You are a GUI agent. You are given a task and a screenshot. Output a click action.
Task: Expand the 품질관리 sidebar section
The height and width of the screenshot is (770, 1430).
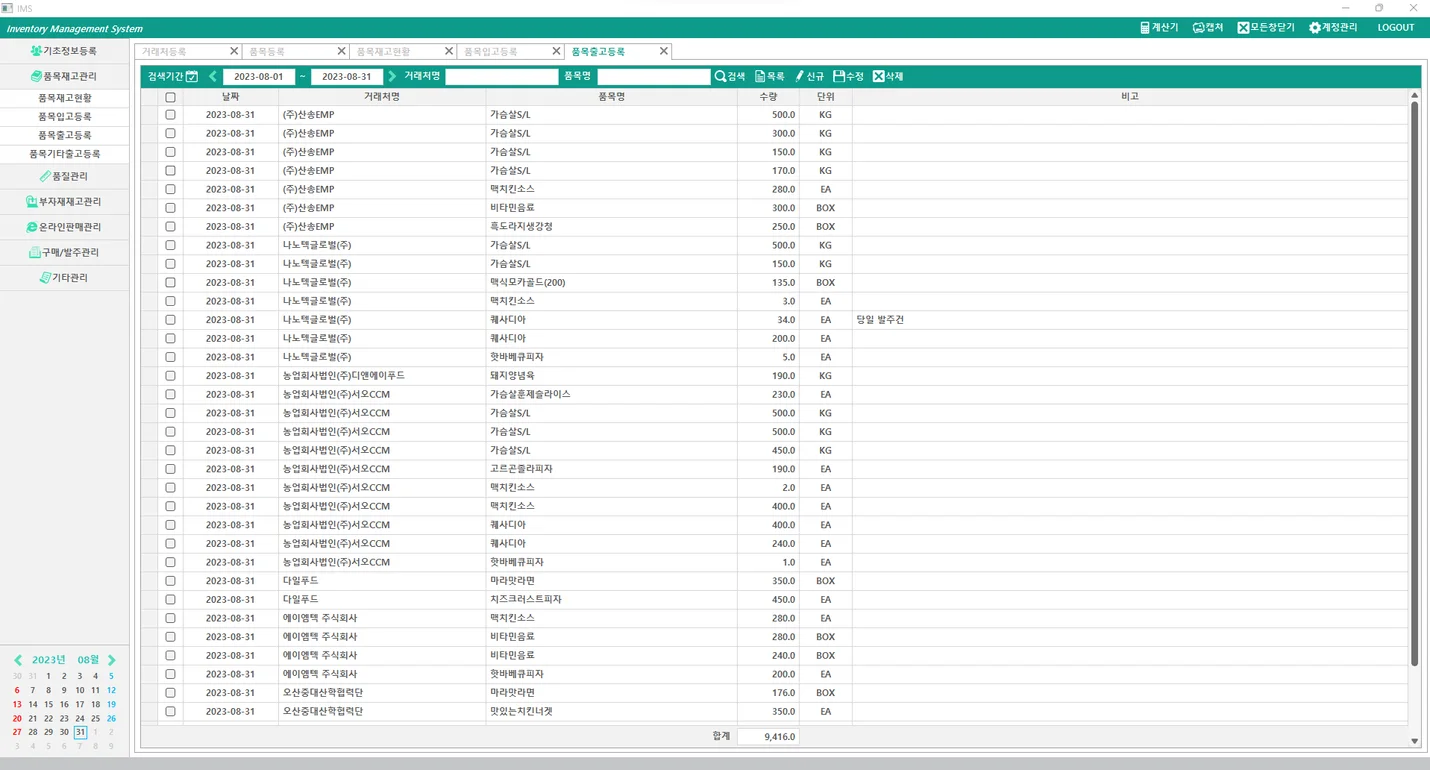click(64, 176)
